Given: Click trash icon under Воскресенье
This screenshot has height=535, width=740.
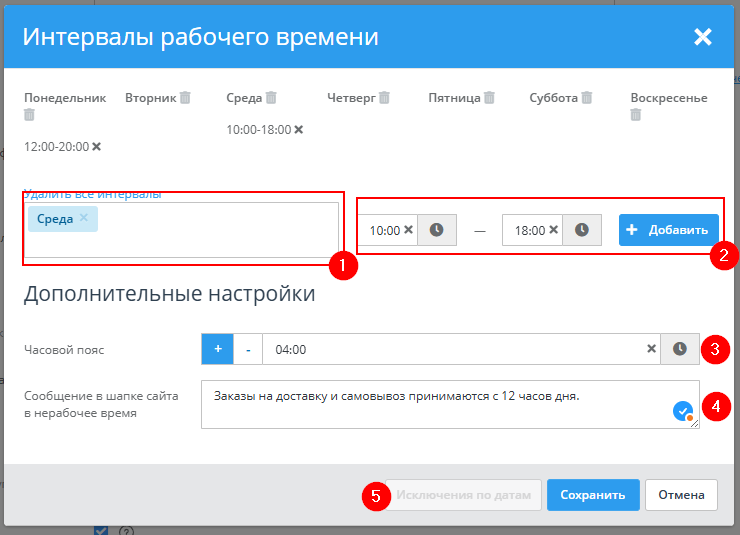Looking at the screenshot, I should (x=636, y=115).
